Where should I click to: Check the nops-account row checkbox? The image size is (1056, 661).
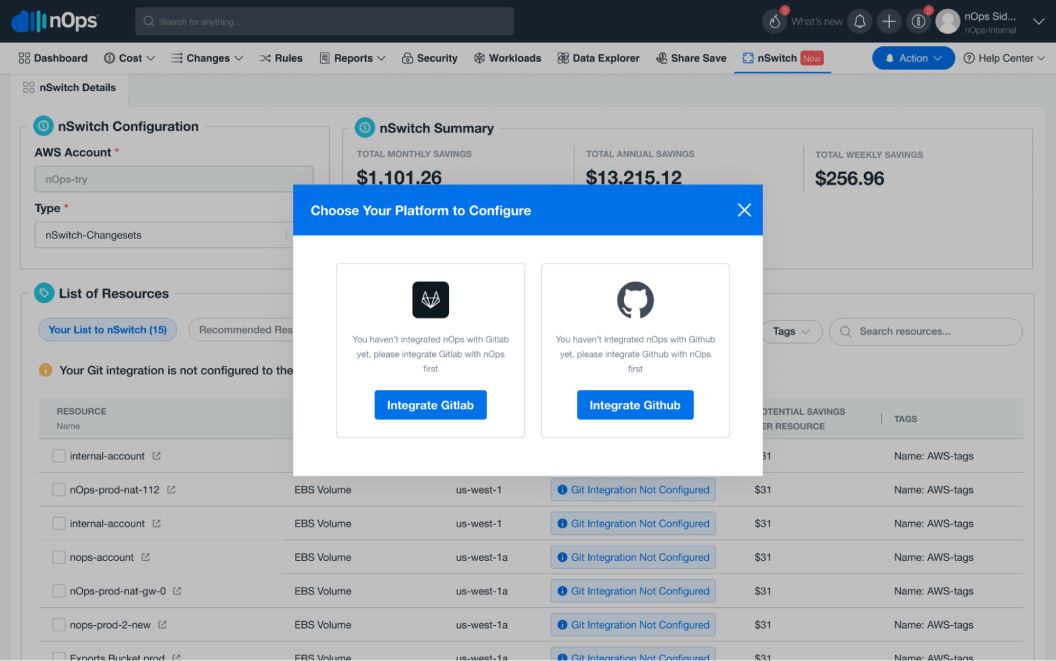tap(59, 557)
